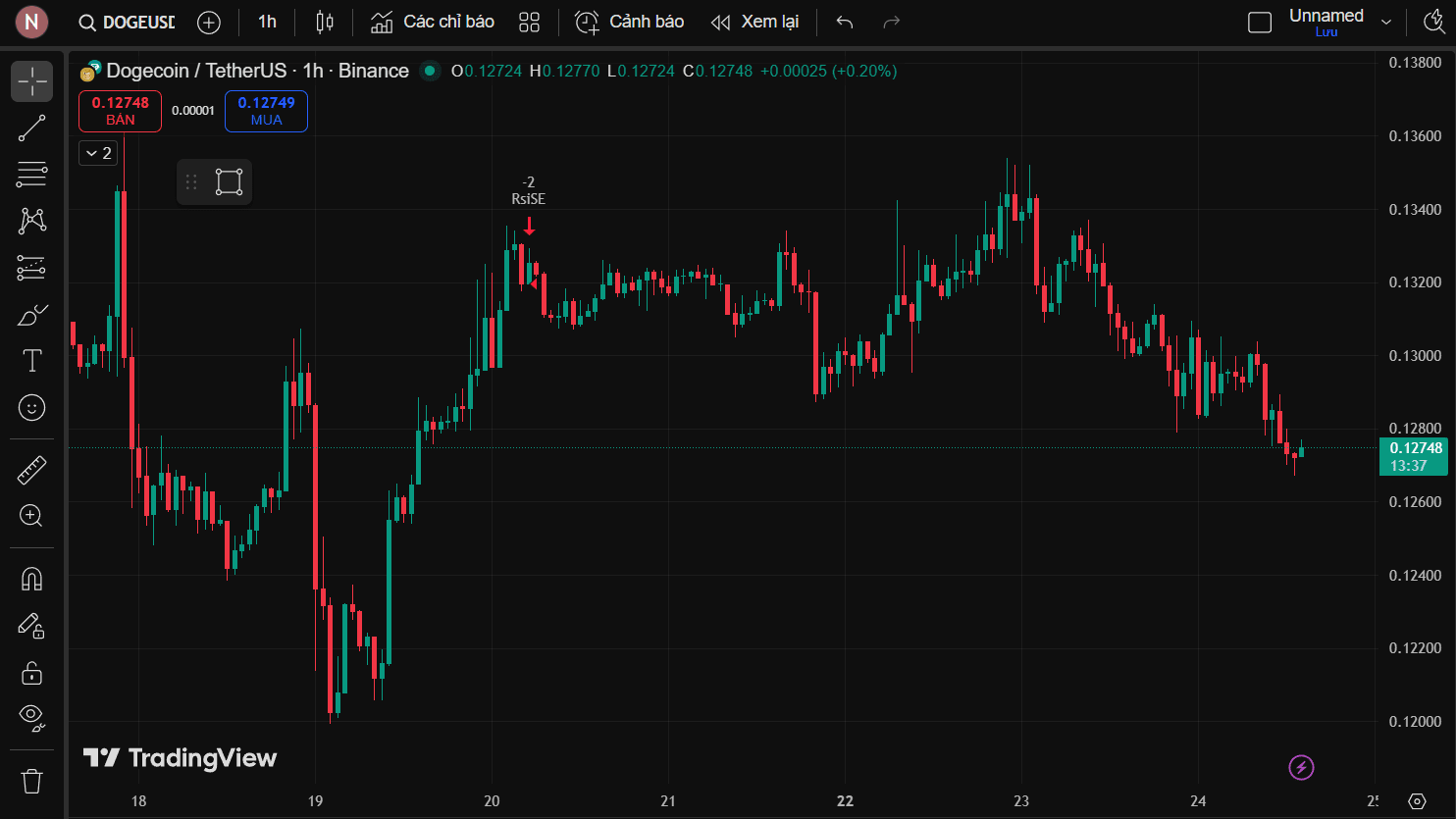Collapse the indicator legend showing 2

tap(98, 153)
